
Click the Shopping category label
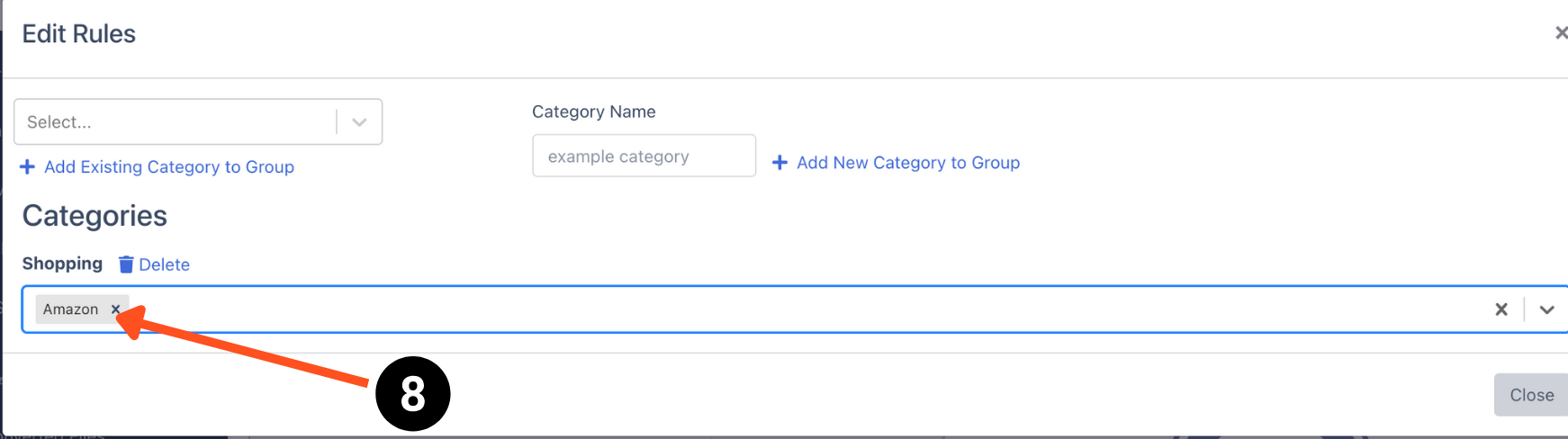coord(62,264)
